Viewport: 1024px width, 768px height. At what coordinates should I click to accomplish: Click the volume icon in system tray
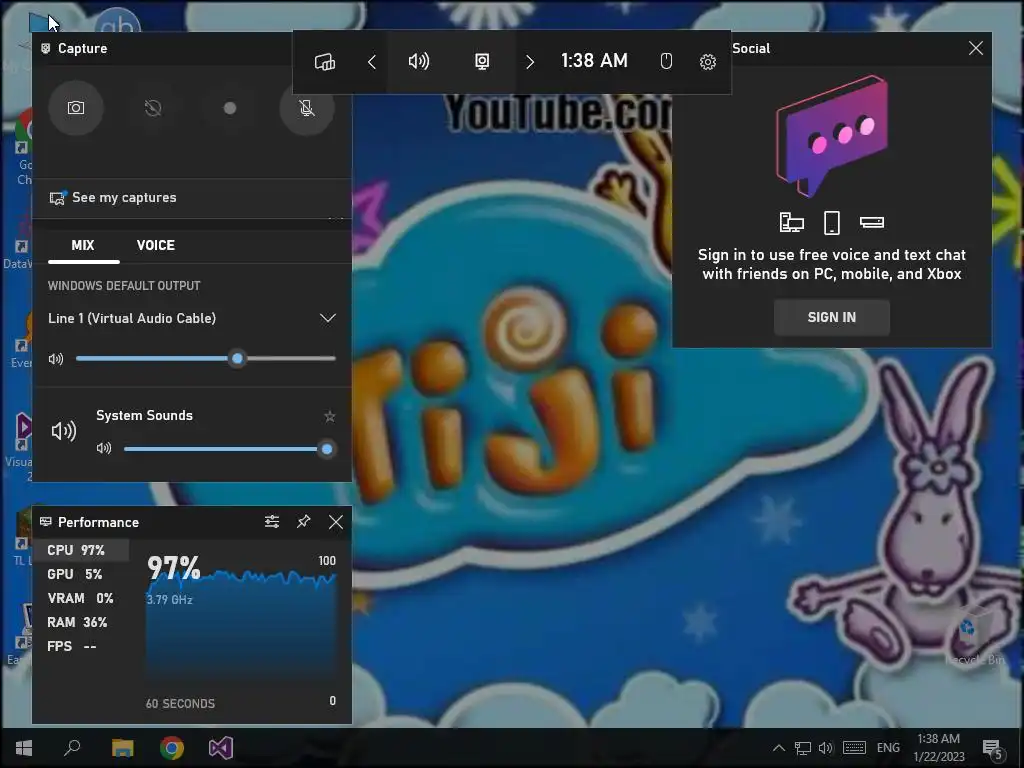point(825,748)
